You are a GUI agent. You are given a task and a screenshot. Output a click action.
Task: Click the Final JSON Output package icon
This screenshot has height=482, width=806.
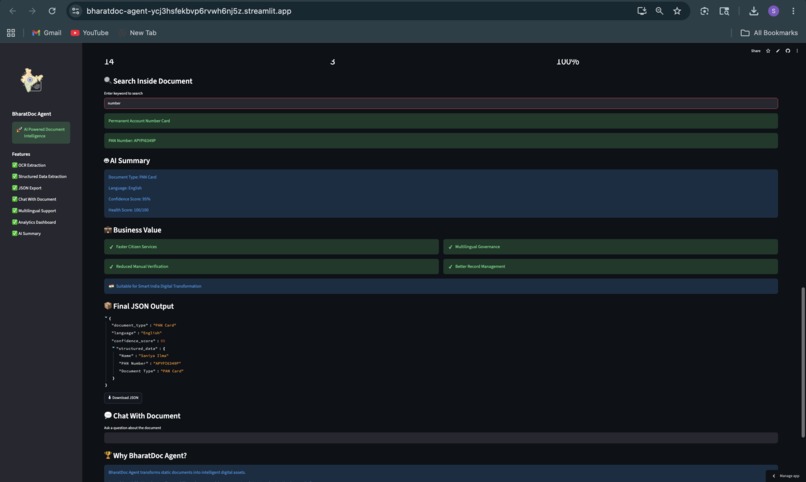pyautogui.click(x=107, y=306)
